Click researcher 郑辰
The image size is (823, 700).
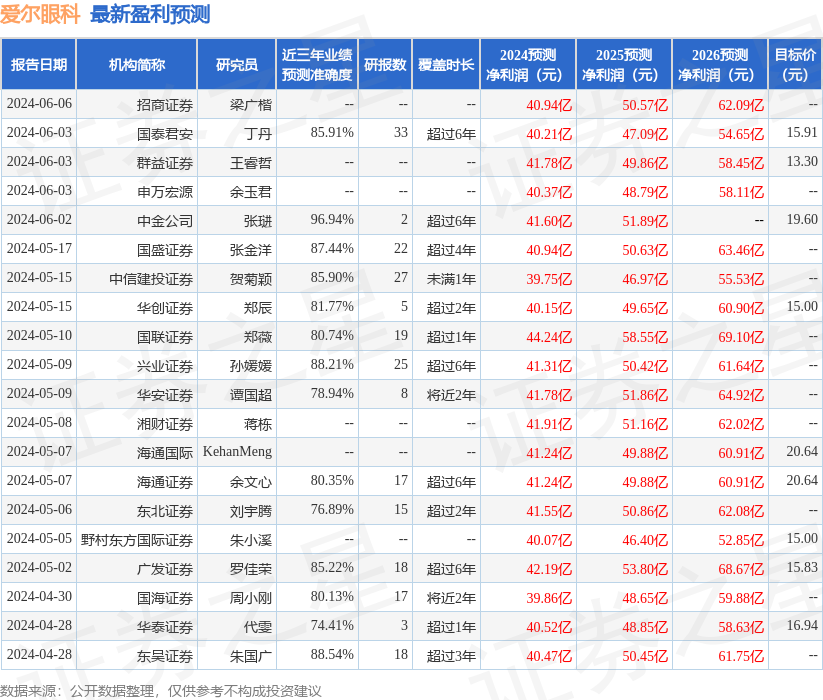coord(258,308)
